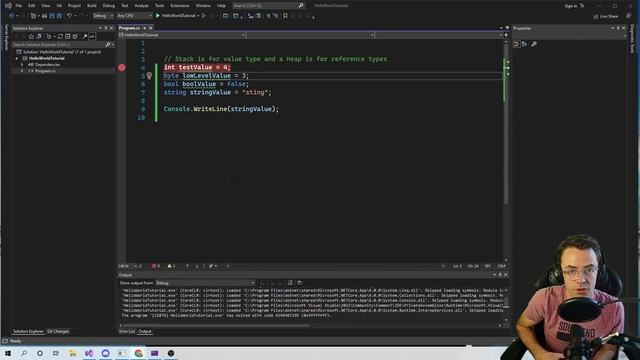Image resolution: width=640 pixels, height=360 pixels.
Task: Switch to the Output tab
Action: 145,331
